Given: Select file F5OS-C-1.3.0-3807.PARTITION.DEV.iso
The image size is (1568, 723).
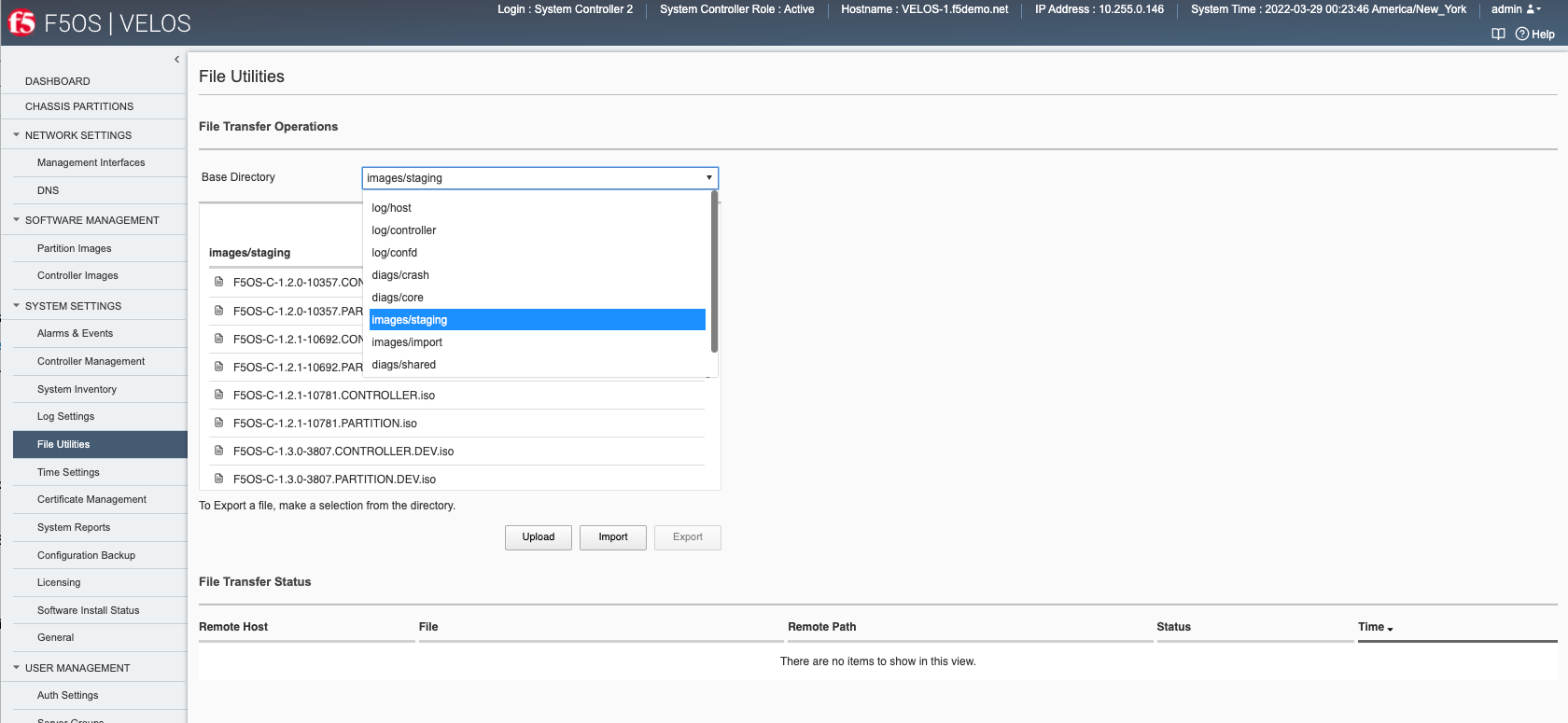Looking at the screenshot, I should click(x=334, y=480).
